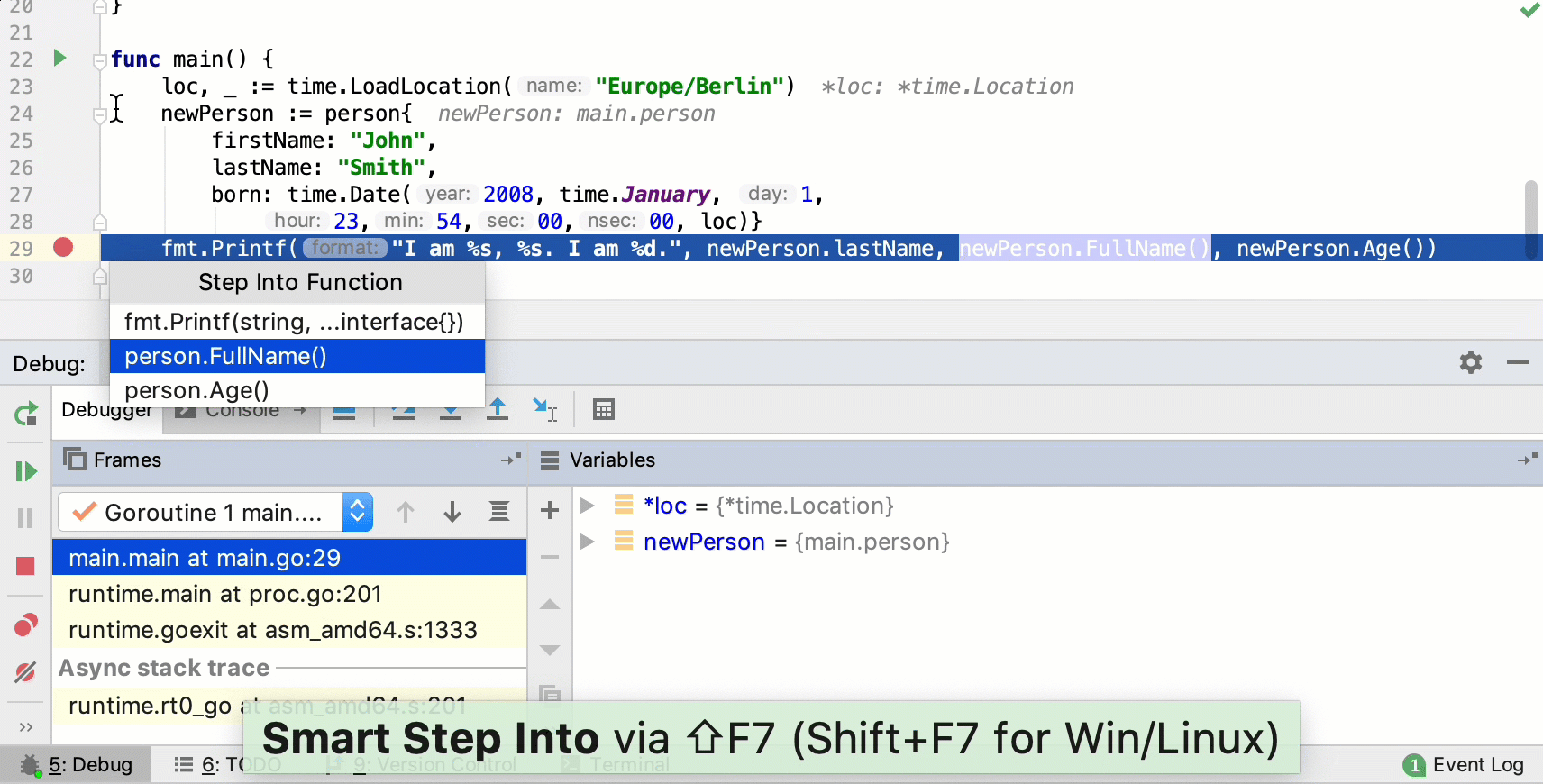Toggle breakpoint on line 29
Viewport: 1543px width, 784px height.
pos(63,247)
